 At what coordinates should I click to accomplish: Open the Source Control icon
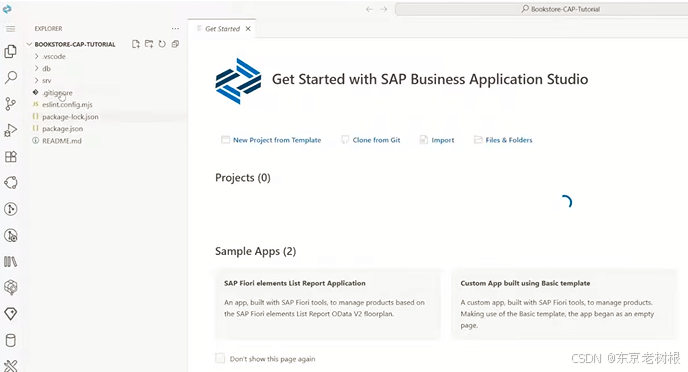(x=11, y=104)
